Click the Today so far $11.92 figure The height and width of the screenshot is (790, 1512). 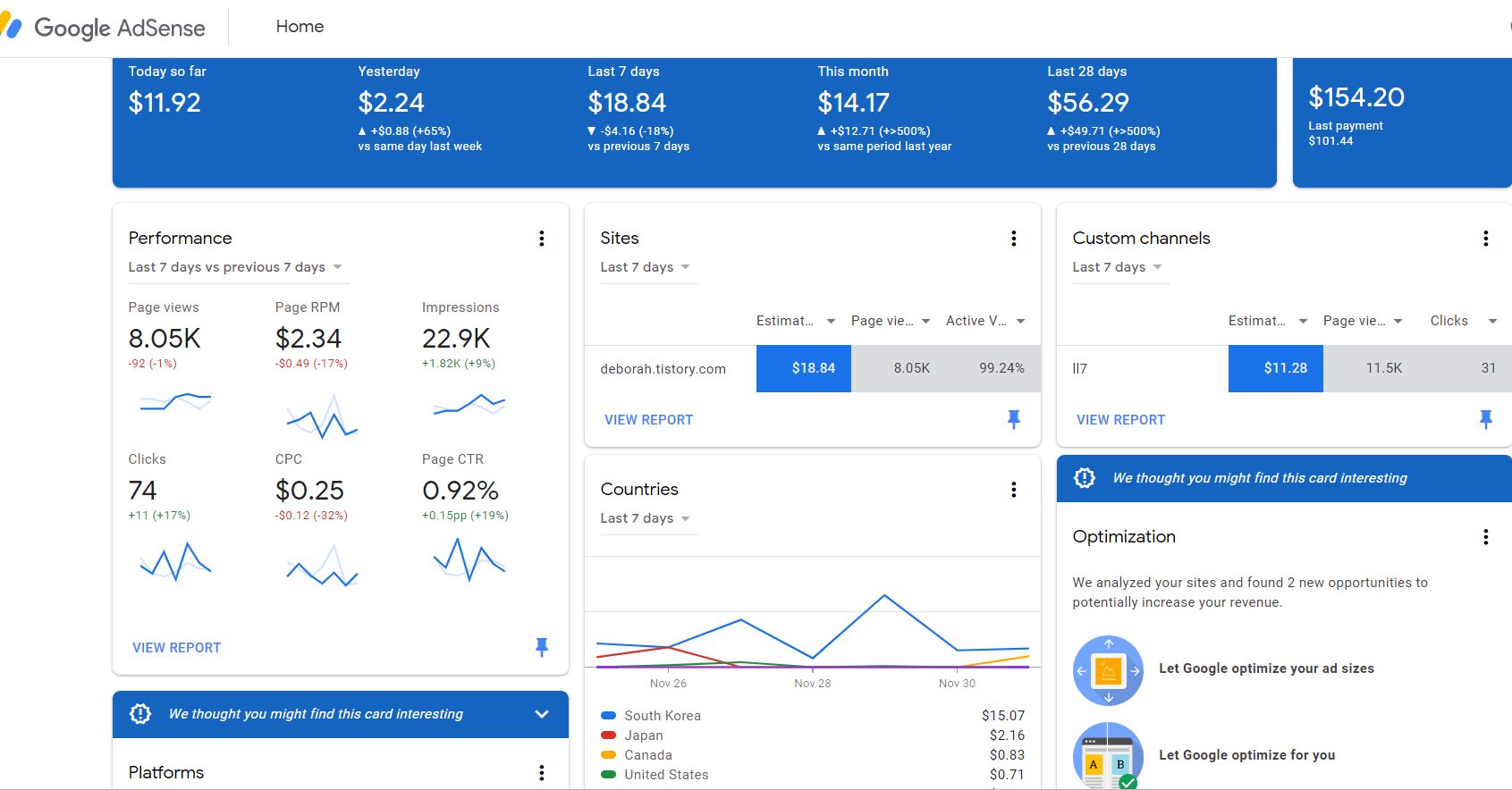click(165, 103)
